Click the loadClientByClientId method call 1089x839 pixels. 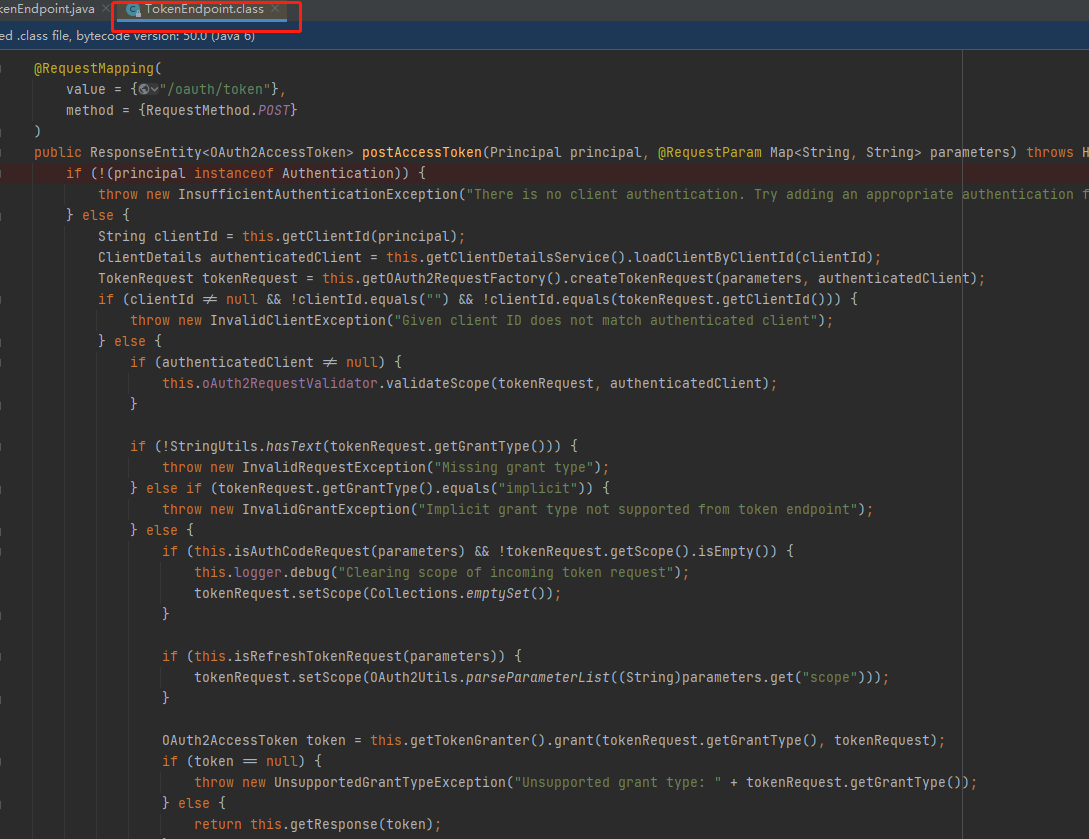(x=713, y=257)
